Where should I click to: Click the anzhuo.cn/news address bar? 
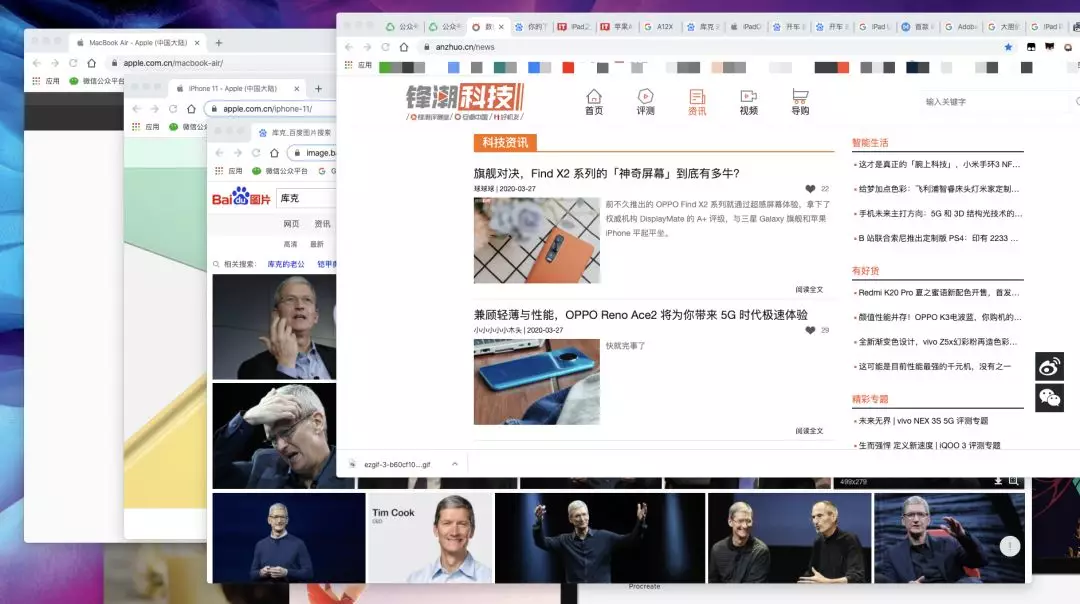(708, 47)
